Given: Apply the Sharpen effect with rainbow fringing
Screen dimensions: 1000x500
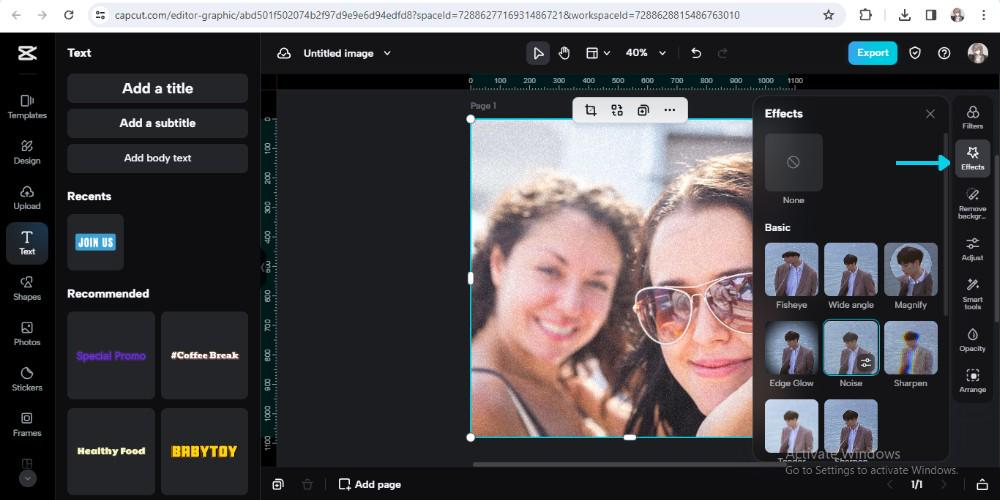Looking at the screenshot, I should tap(911, 348).
